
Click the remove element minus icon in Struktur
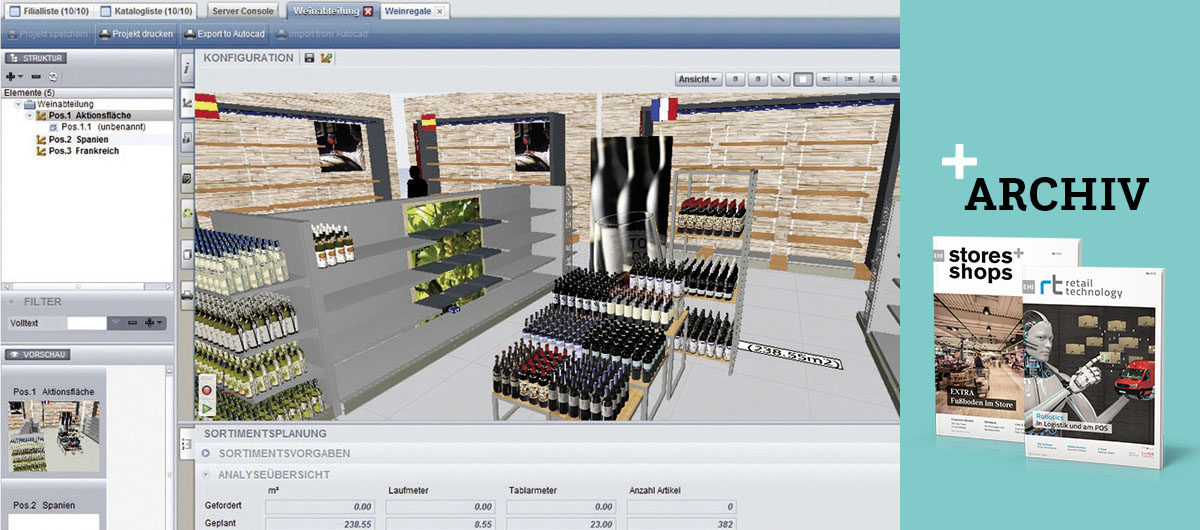36,76
